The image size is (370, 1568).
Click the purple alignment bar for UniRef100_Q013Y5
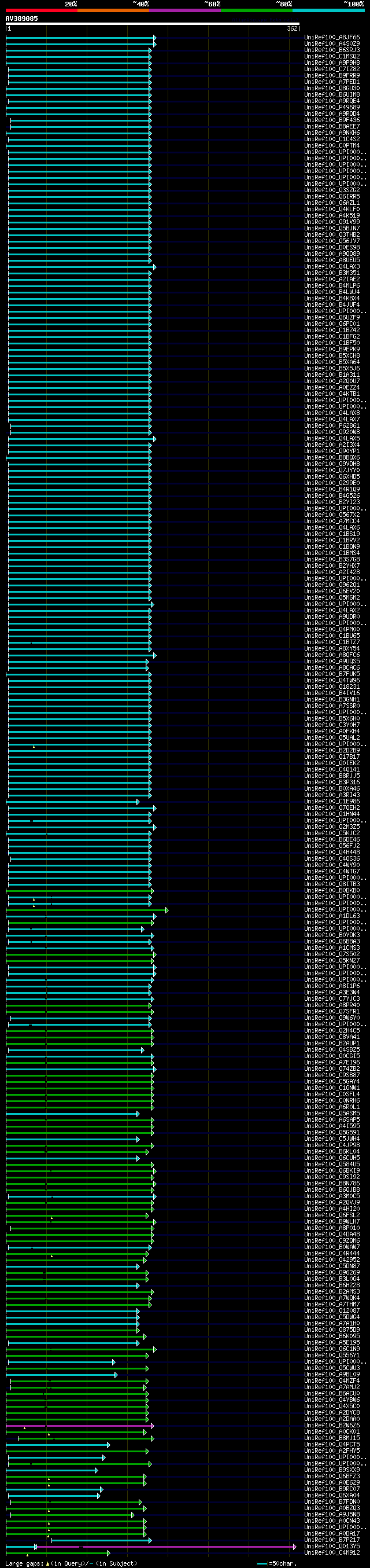point(165,1546)
